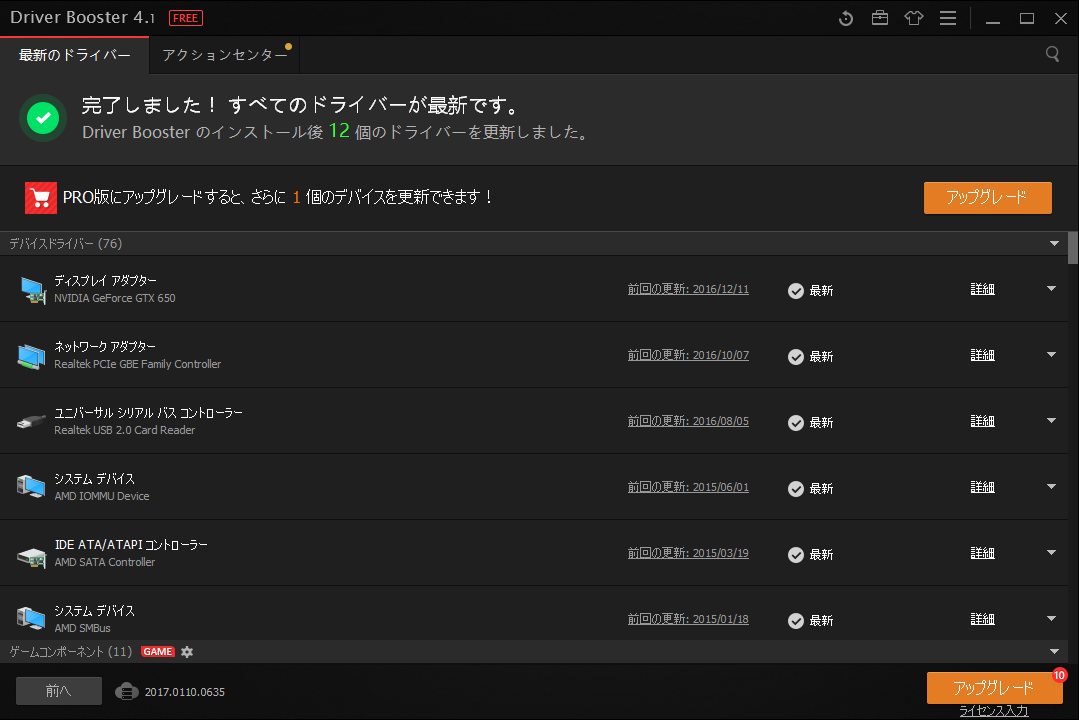The width and height of the screenshot is (1079, 720).
Task: Open 詳細 for Realtek PCIe GBE Family Controller
Action: pyautogui.click(x=983, y=355)
